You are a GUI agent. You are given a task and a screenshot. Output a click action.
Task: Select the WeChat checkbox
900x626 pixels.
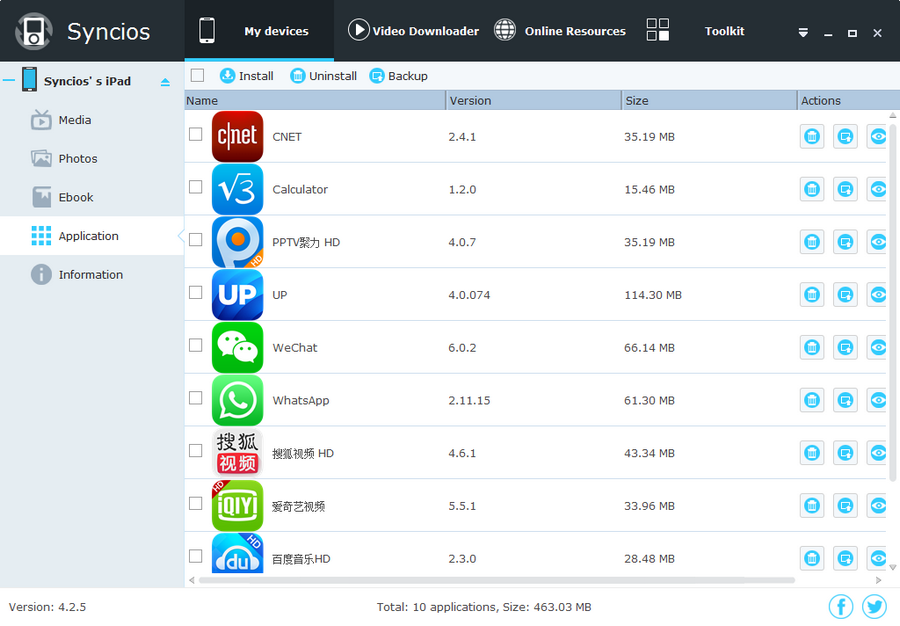(x=196, y=345)
